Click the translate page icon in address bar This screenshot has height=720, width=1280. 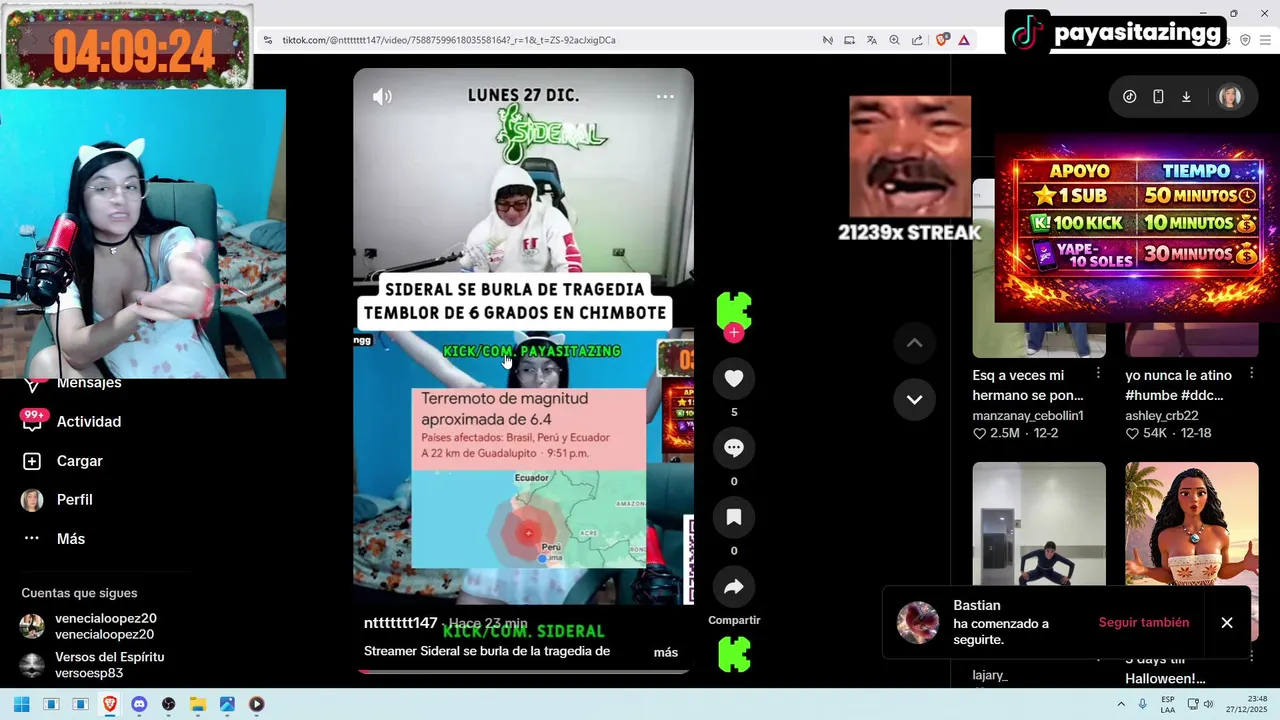point(872,40)
